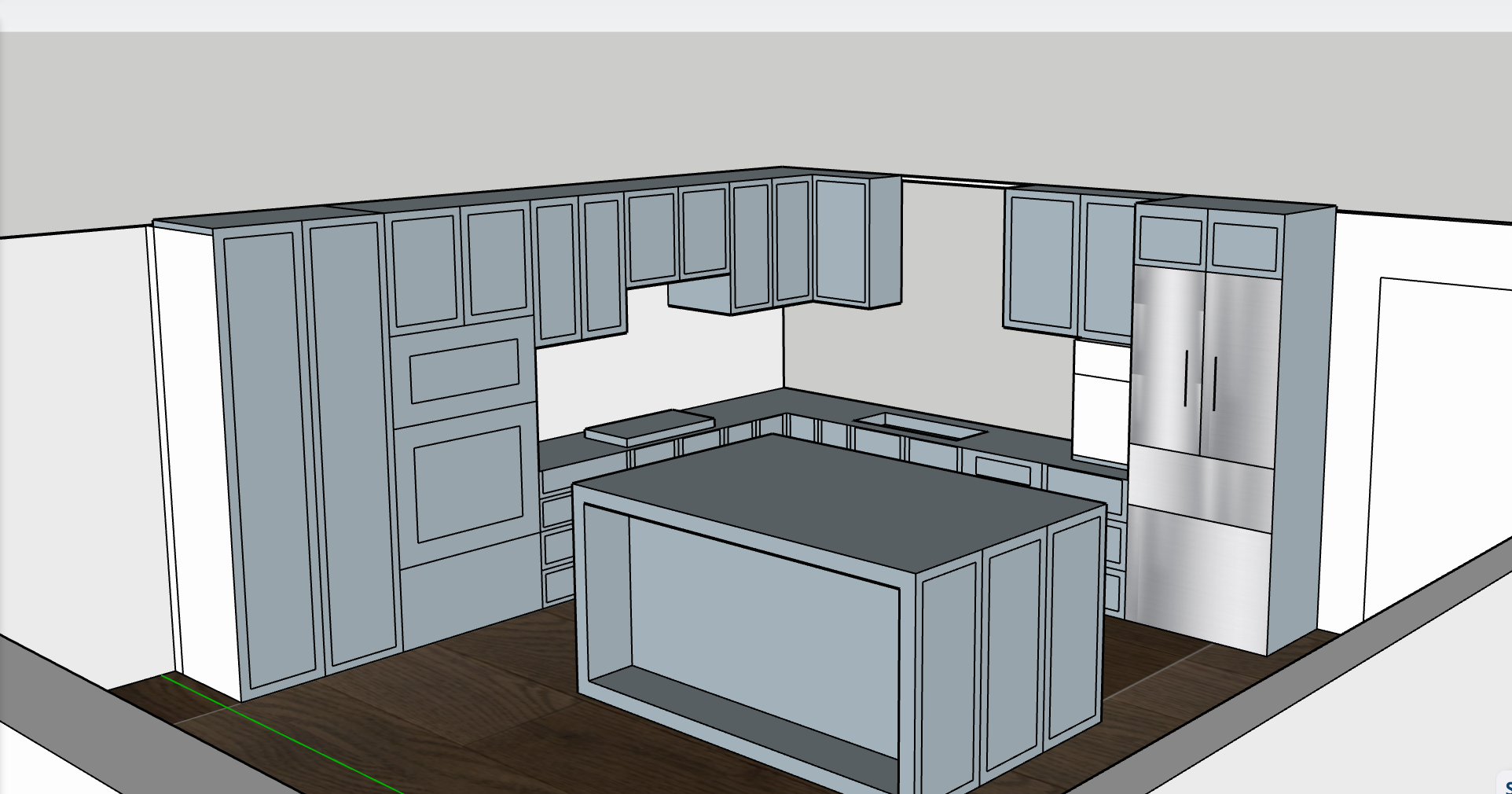Viewport: 1512px width, 794px height.
Task: Select the open shelf recess in the island
Action: [754, 613]
